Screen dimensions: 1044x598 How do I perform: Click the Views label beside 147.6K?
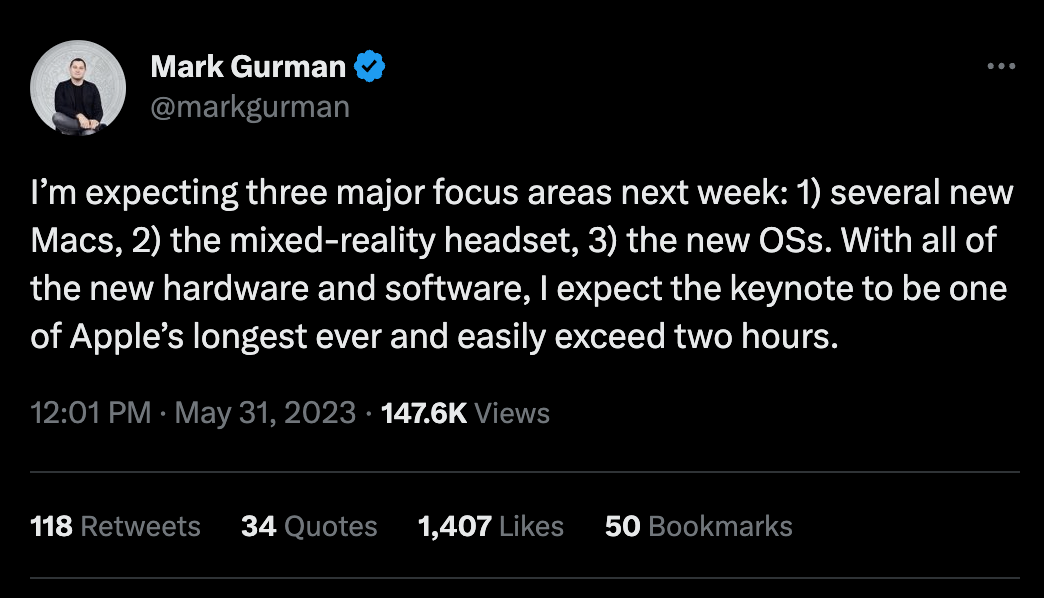512,412
